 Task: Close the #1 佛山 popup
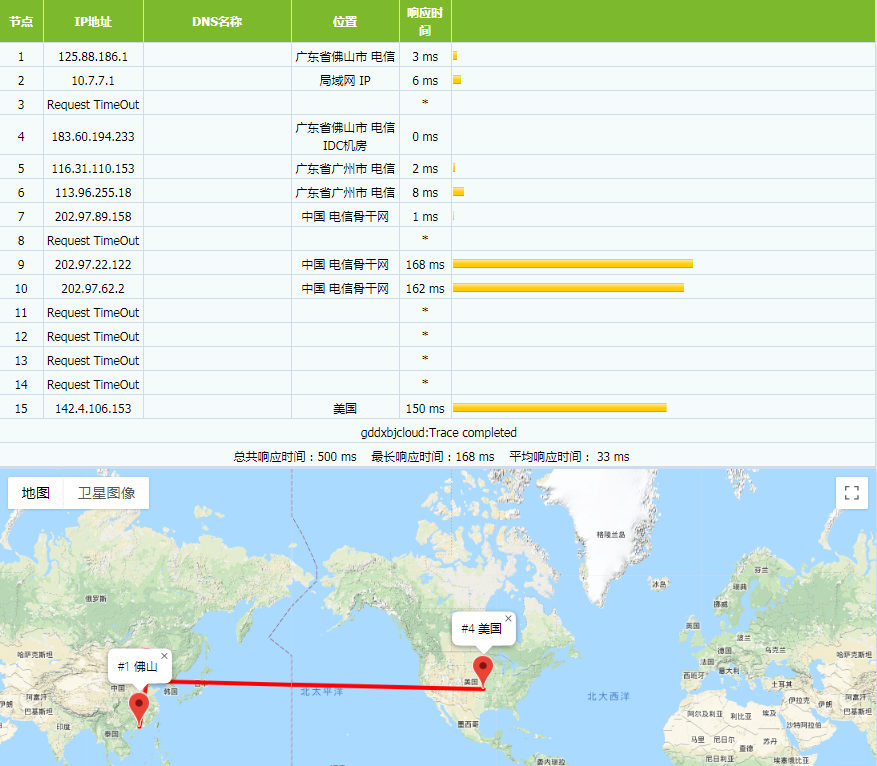pyautogui.click(x=165, y=656)
